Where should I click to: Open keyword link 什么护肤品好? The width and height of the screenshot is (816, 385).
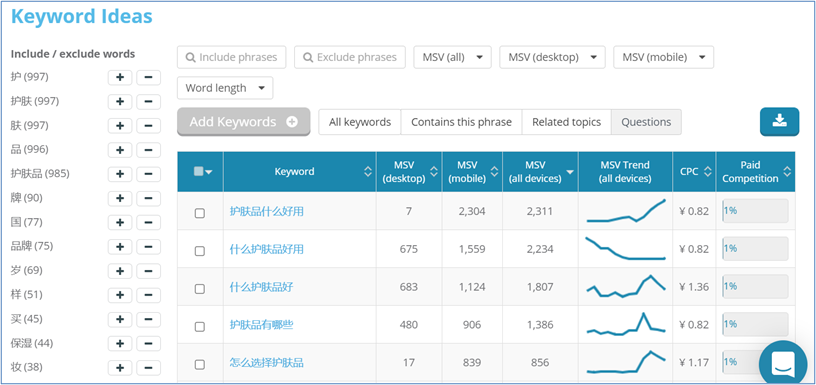[x=261, y=287]
